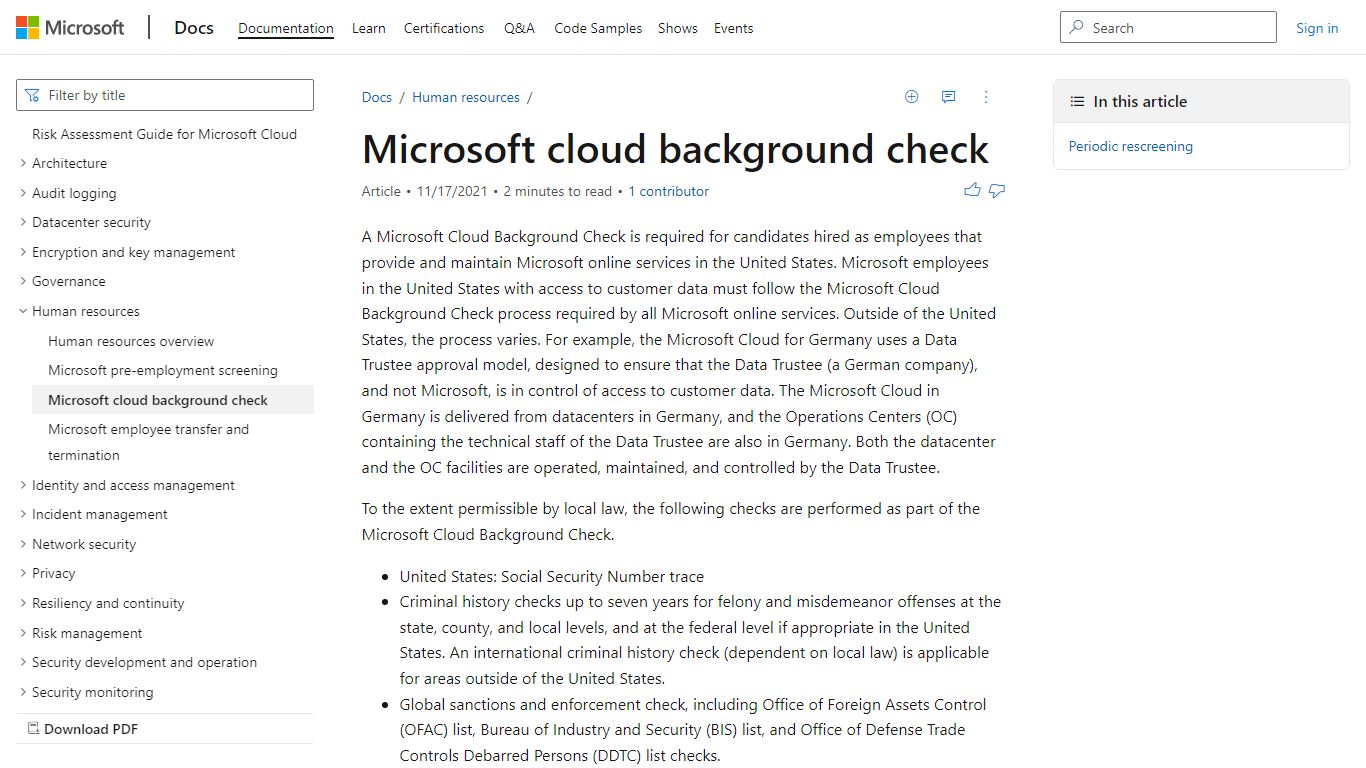Expand Resiliency and continuity

[23, 603]
